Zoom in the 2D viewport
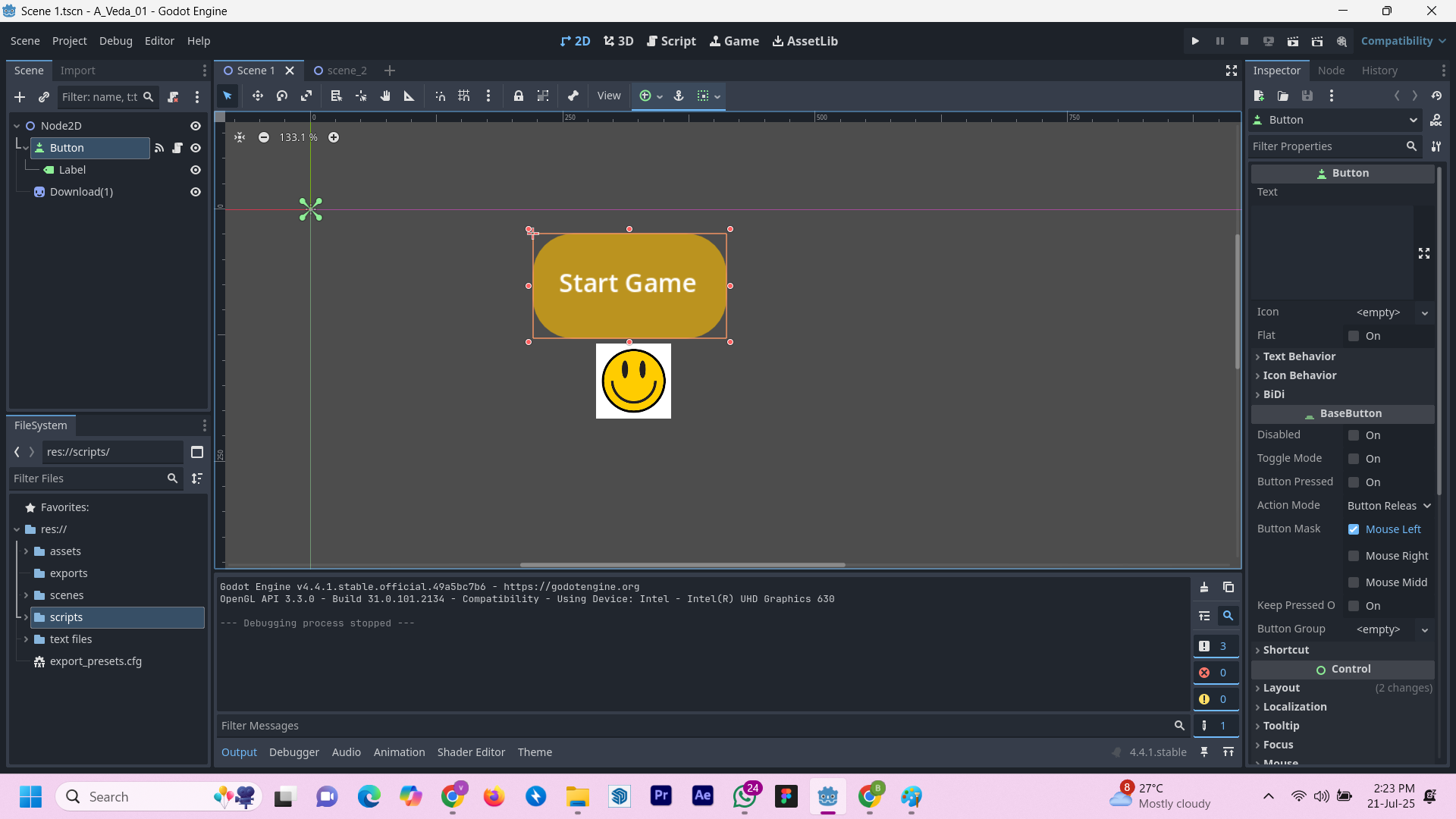 (x=334, y=137)
